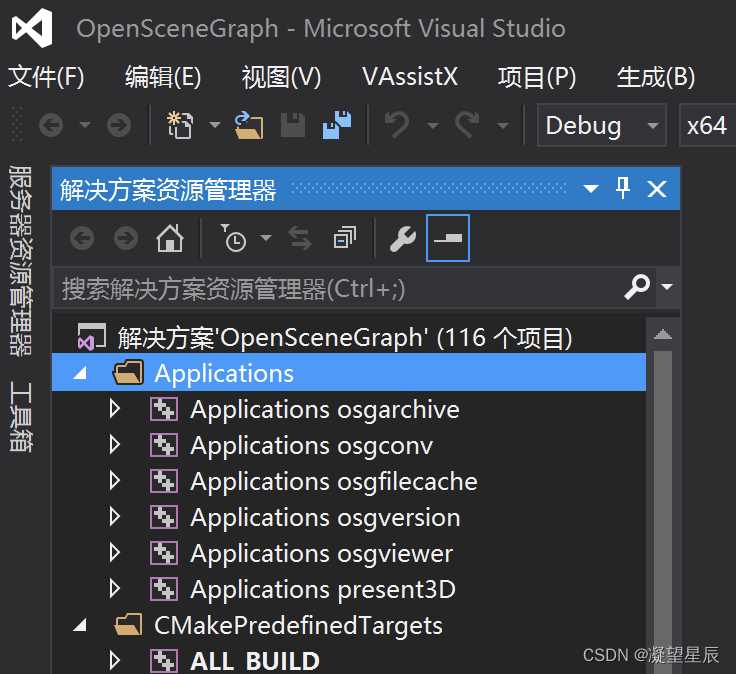Image resolution: width=736 pixels, height=674 pixels.
Task: Select the Applications folder row
Action: [349, 373]
